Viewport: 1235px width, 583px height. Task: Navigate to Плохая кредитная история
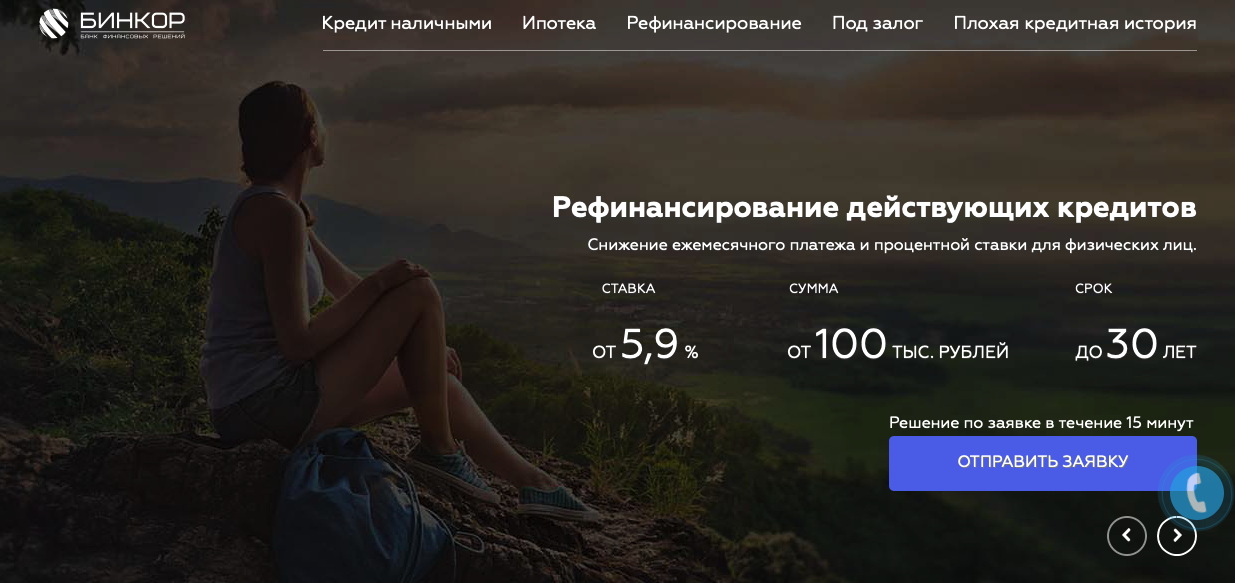(1075, 23)
